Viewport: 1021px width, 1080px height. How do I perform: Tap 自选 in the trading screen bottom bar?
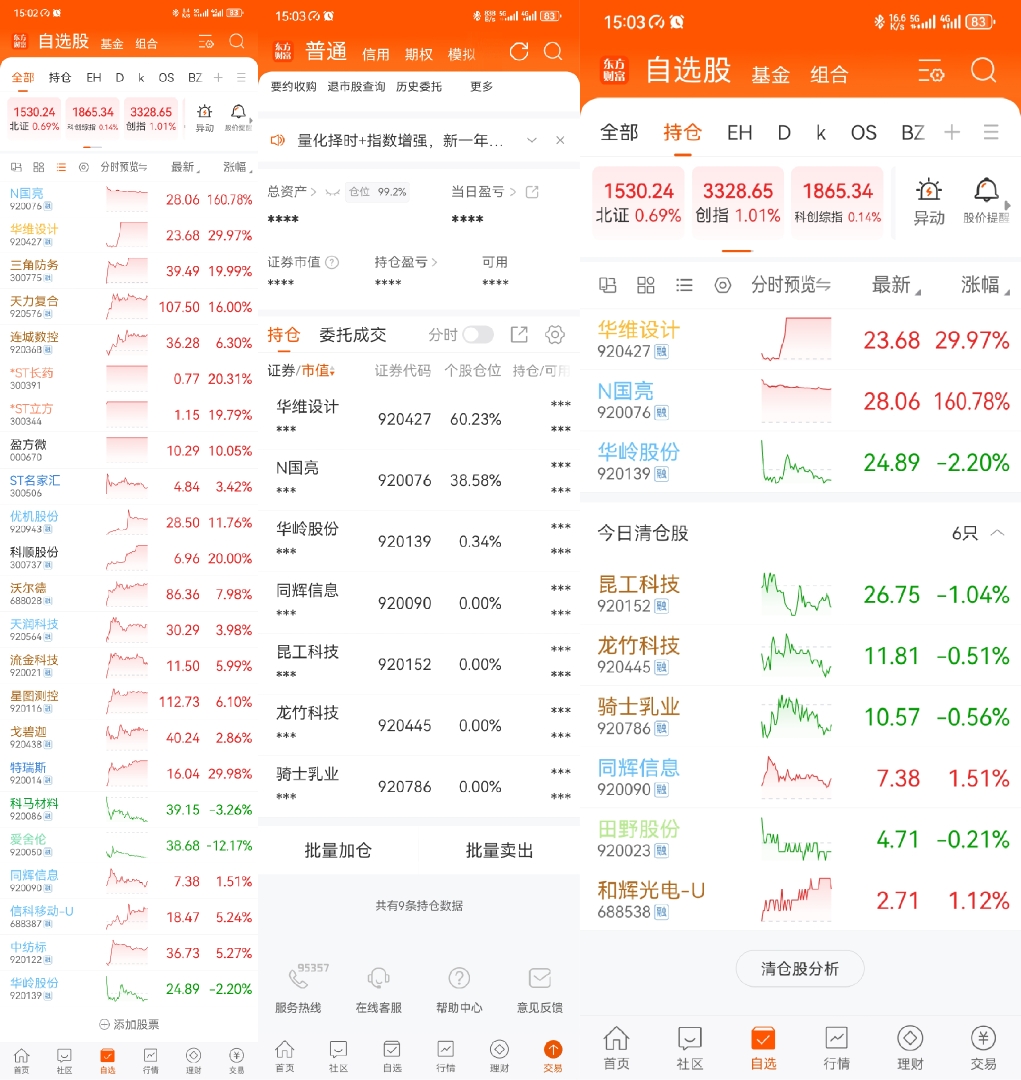pos(392,1056)
